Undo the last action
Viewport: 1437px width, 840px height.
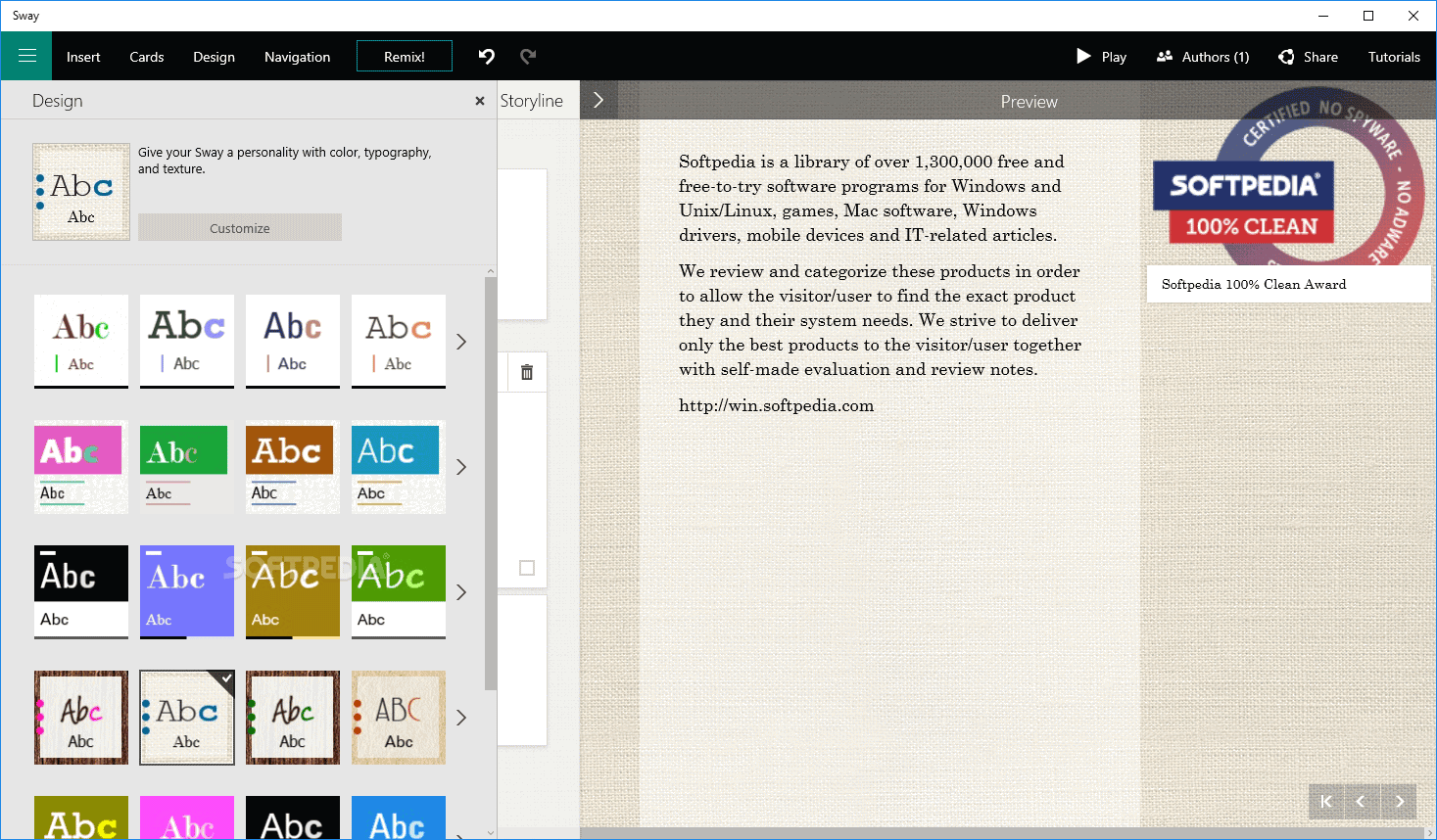(487, 56)
